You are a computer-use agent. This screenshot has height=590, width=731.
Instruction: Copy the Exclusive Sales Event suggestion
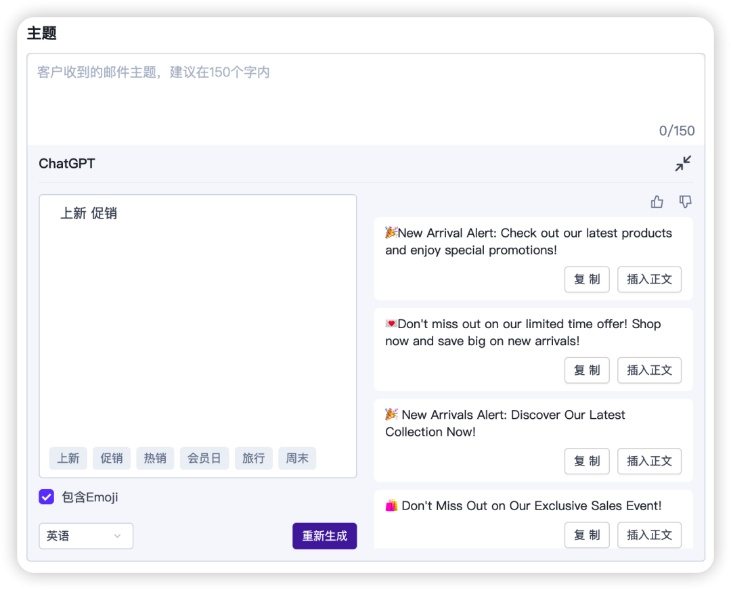pyautogui.click(x=586, y=535)
